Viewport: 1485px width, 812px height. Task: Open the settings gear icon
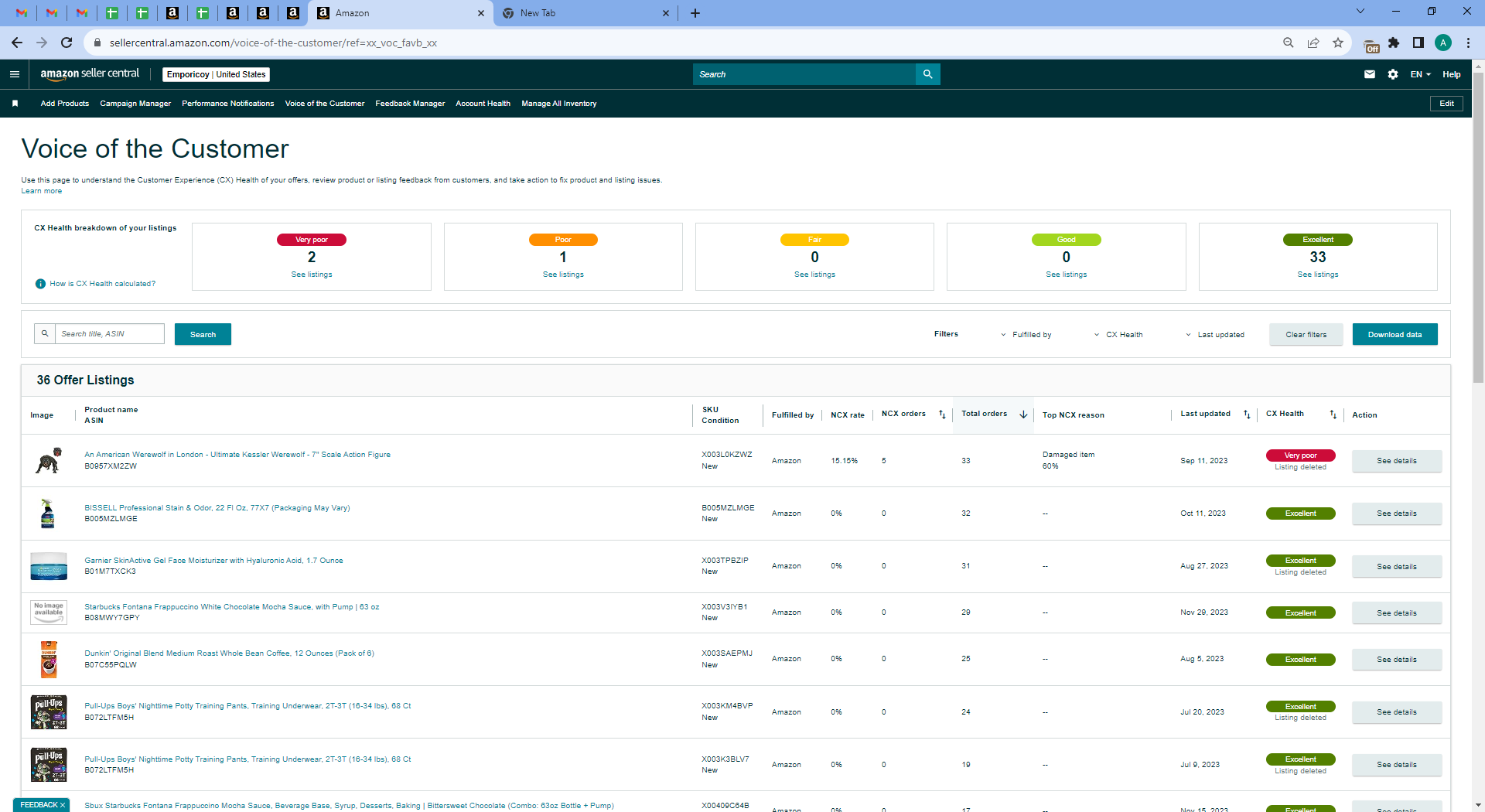tap(1393, 74)
